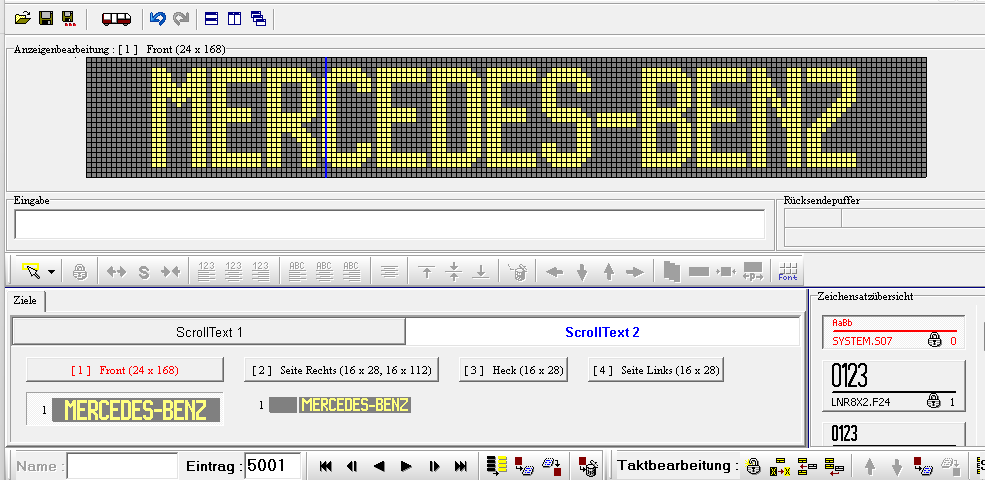Click the spread-apart double arrow icon

(116, 272)
